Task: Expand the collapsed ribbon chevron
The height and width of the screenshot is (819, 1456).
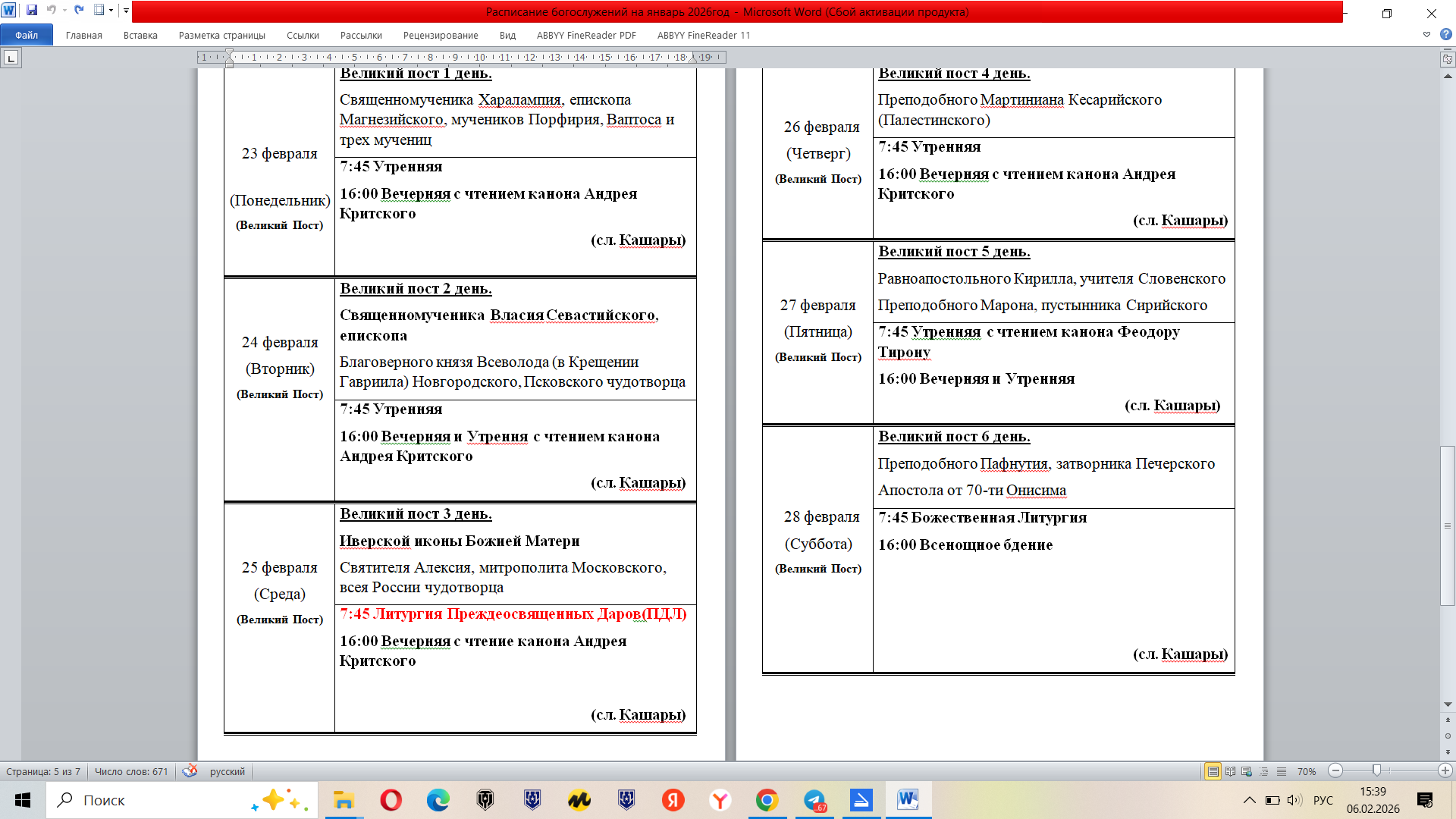Action: [1426, 35]
